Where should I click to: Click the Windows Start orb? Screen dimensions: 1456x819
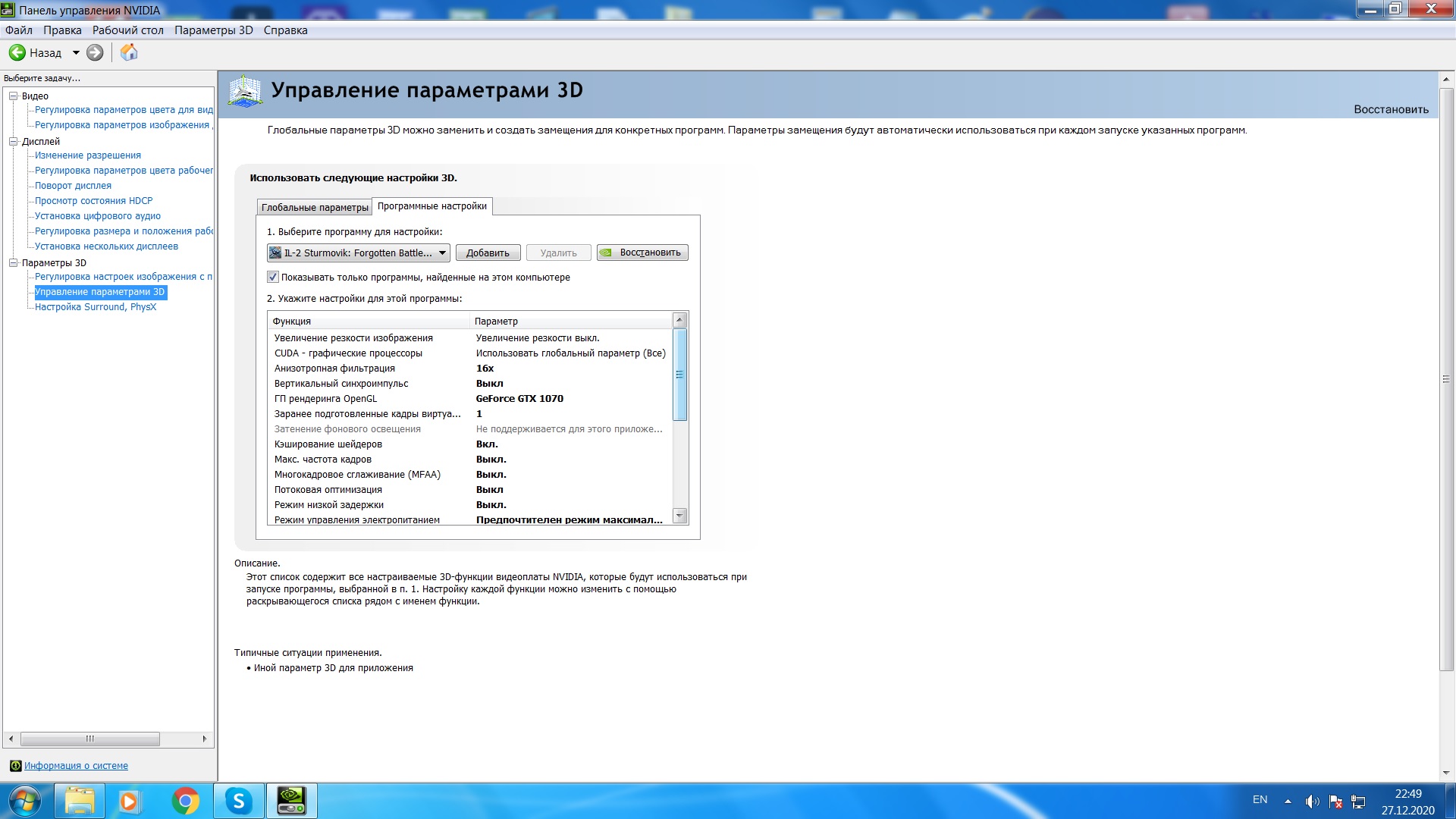coord(24,801)
